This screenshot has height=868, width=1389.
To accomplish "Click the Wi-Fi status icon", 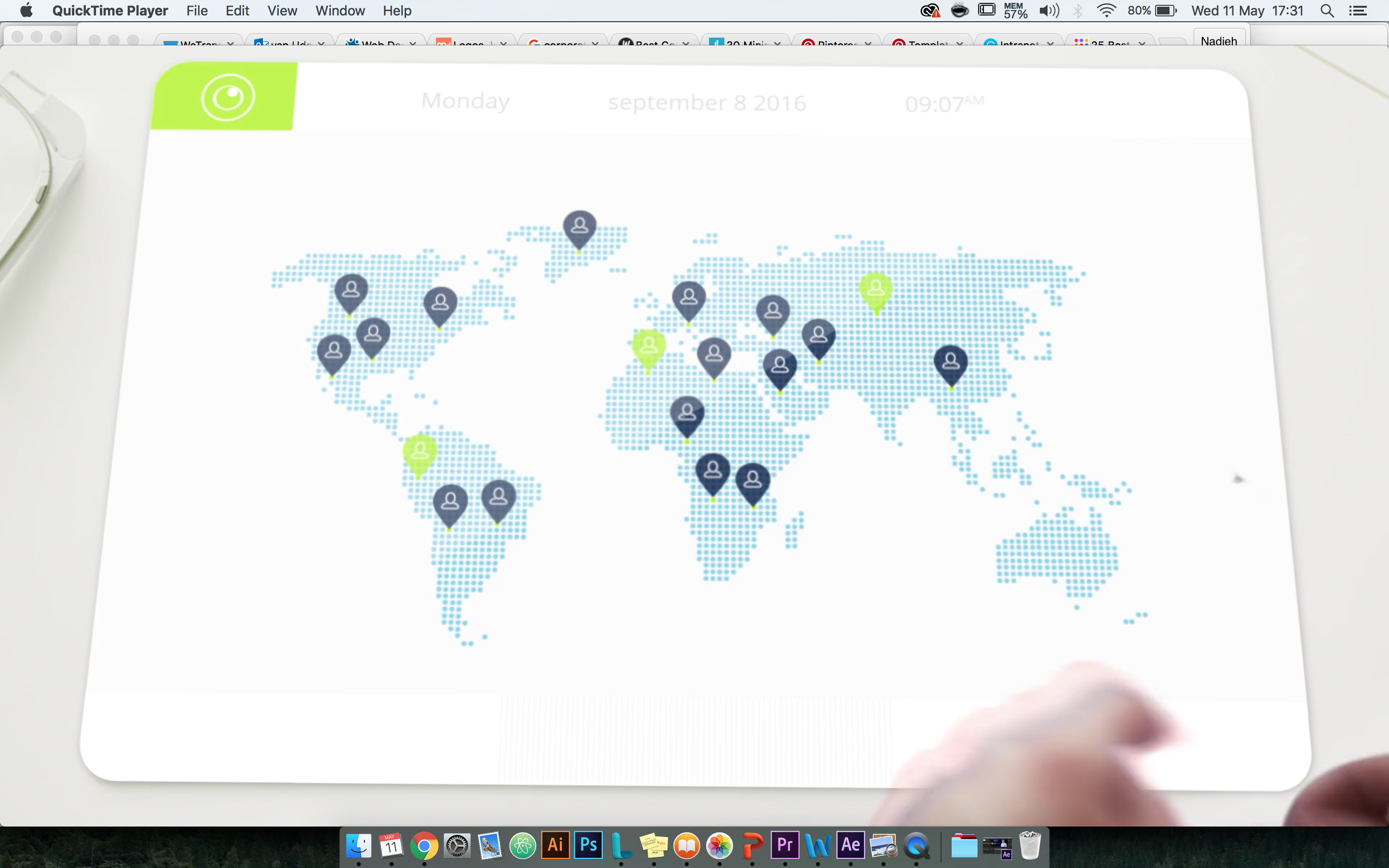I will [1105, 10].
